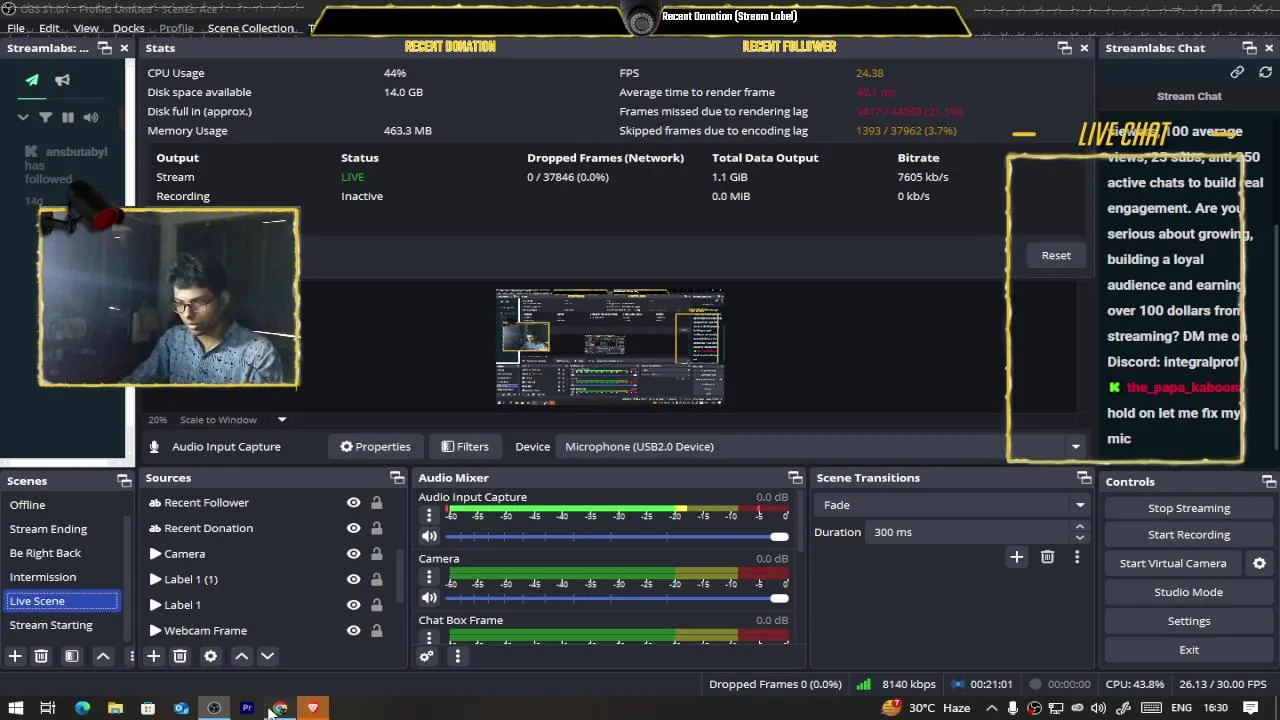Click the paper plane icon in Streamlabs dock
Viewport: 1280px width, 720px height.
[32, 80]
